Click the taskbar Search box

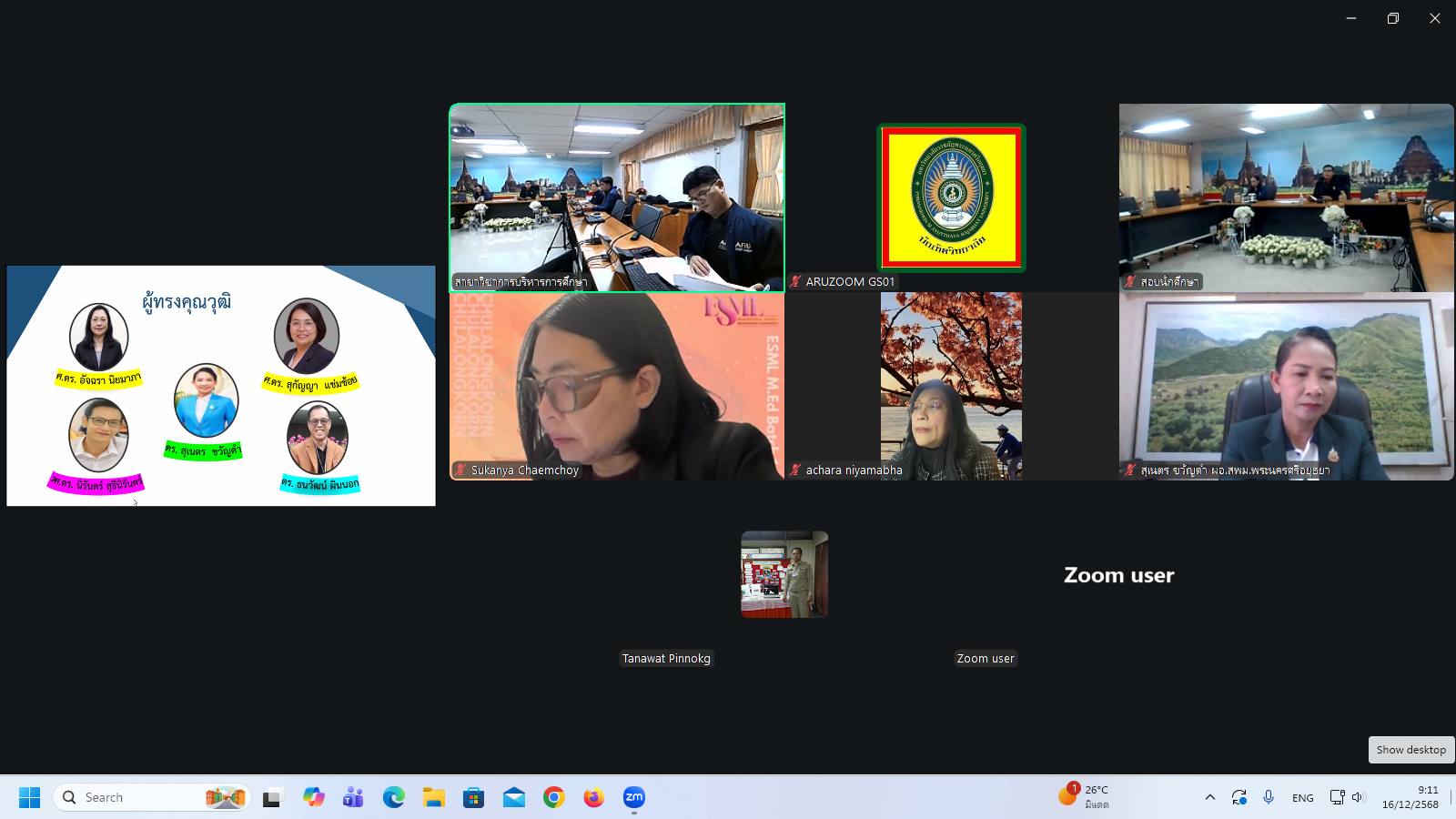pyautogui.click(x=136, y=797)
